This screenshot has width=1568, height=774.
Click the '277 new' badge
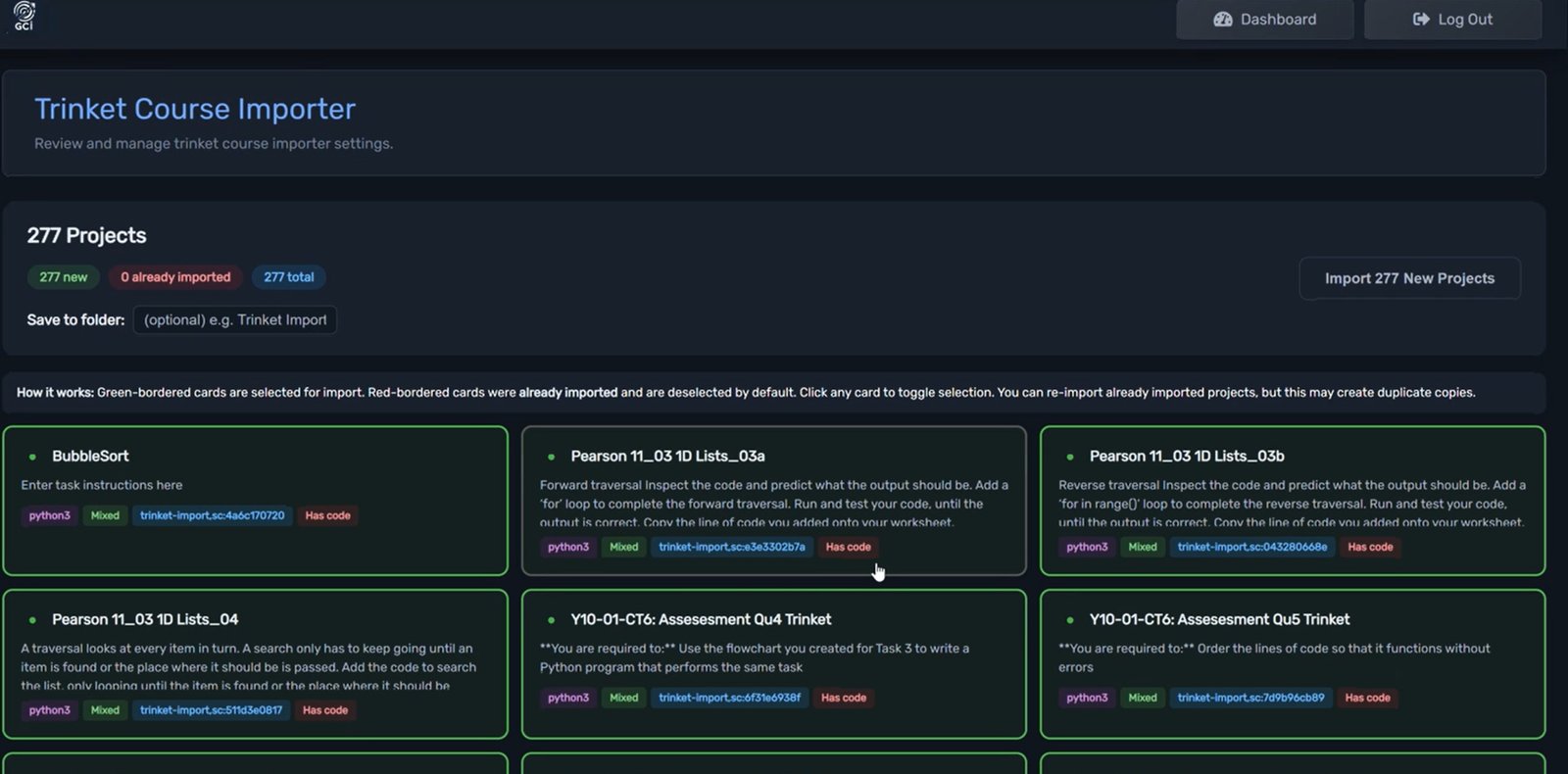point(64,277)
